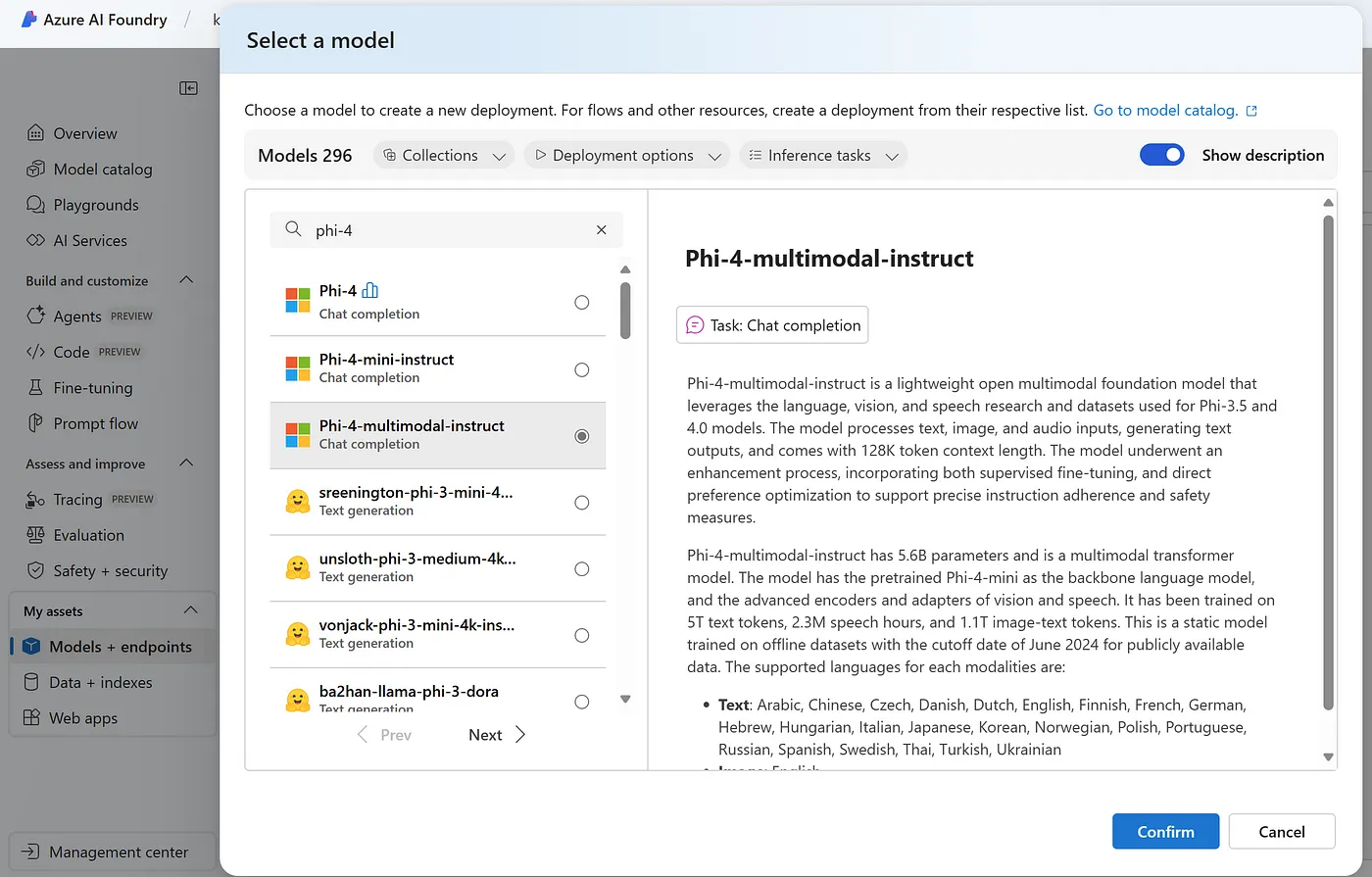Click the Models 296 count label

point(305,155)
